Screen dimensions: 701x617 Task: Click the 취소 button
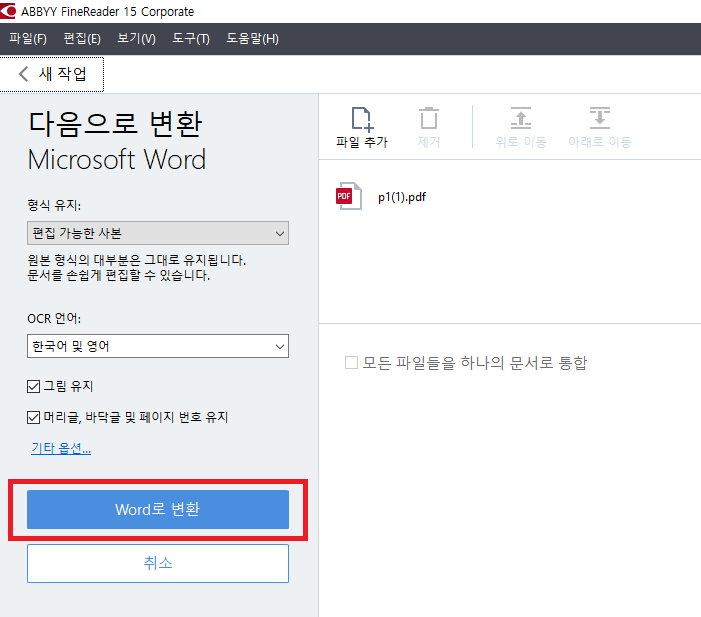[158, 563]
